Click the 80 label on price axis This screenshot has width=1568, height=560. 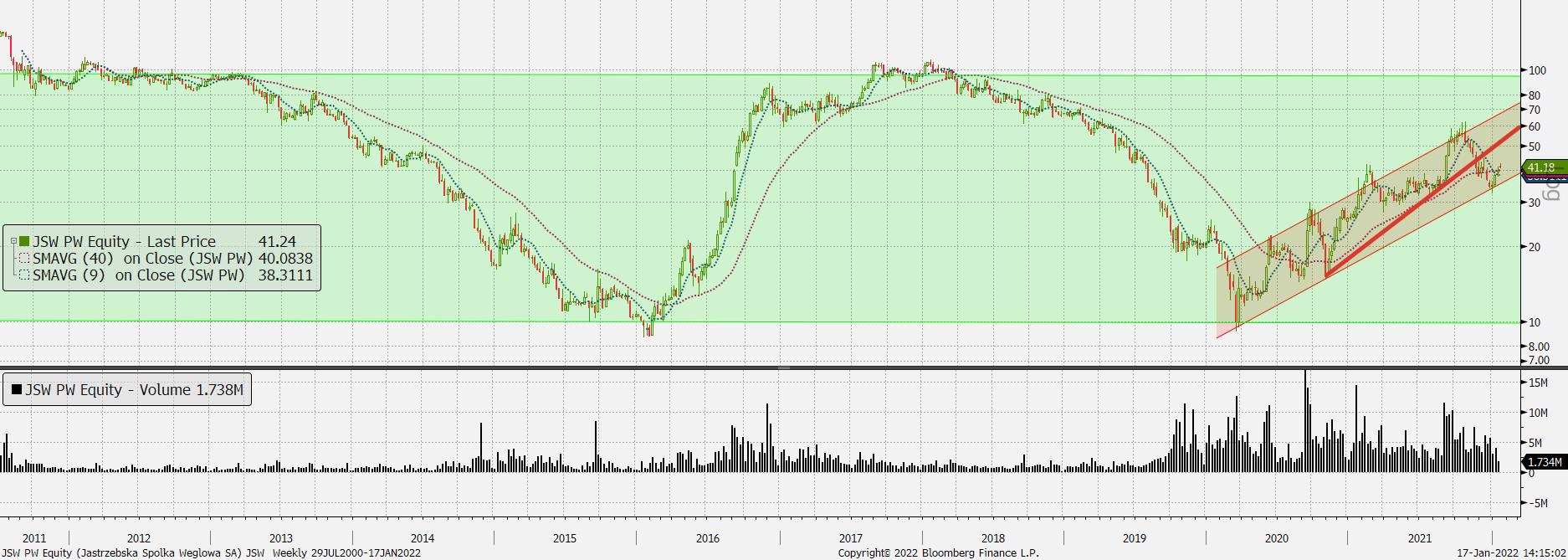pyautogui.click(x=1535, y=95)
